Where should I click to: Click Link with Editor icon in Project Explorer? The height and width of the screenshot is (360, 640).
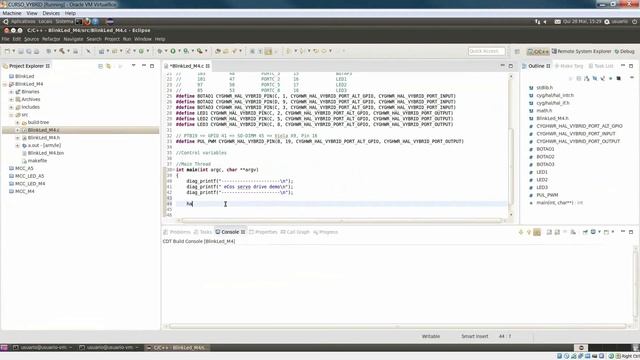pyautogui.click(x=109, y=66)
